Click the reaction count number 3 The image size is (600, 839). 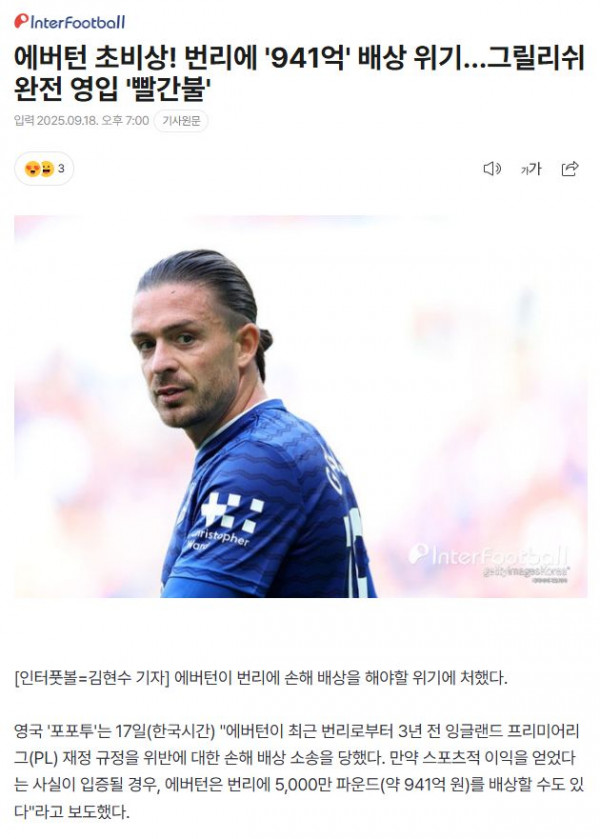[x=61, y=169]
